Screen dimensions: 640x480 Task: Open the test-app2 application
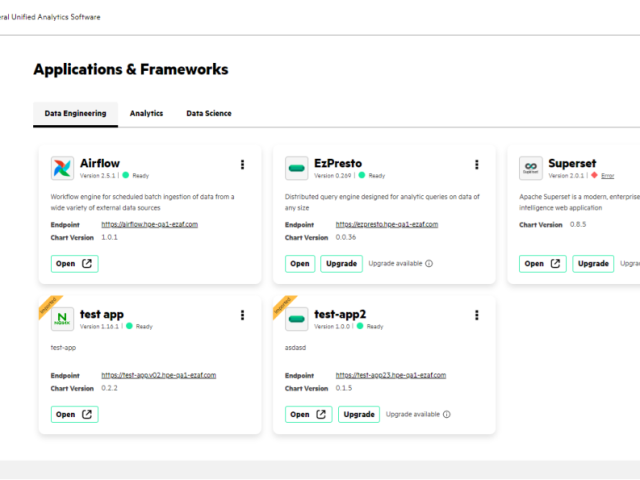tap(309, 414)
